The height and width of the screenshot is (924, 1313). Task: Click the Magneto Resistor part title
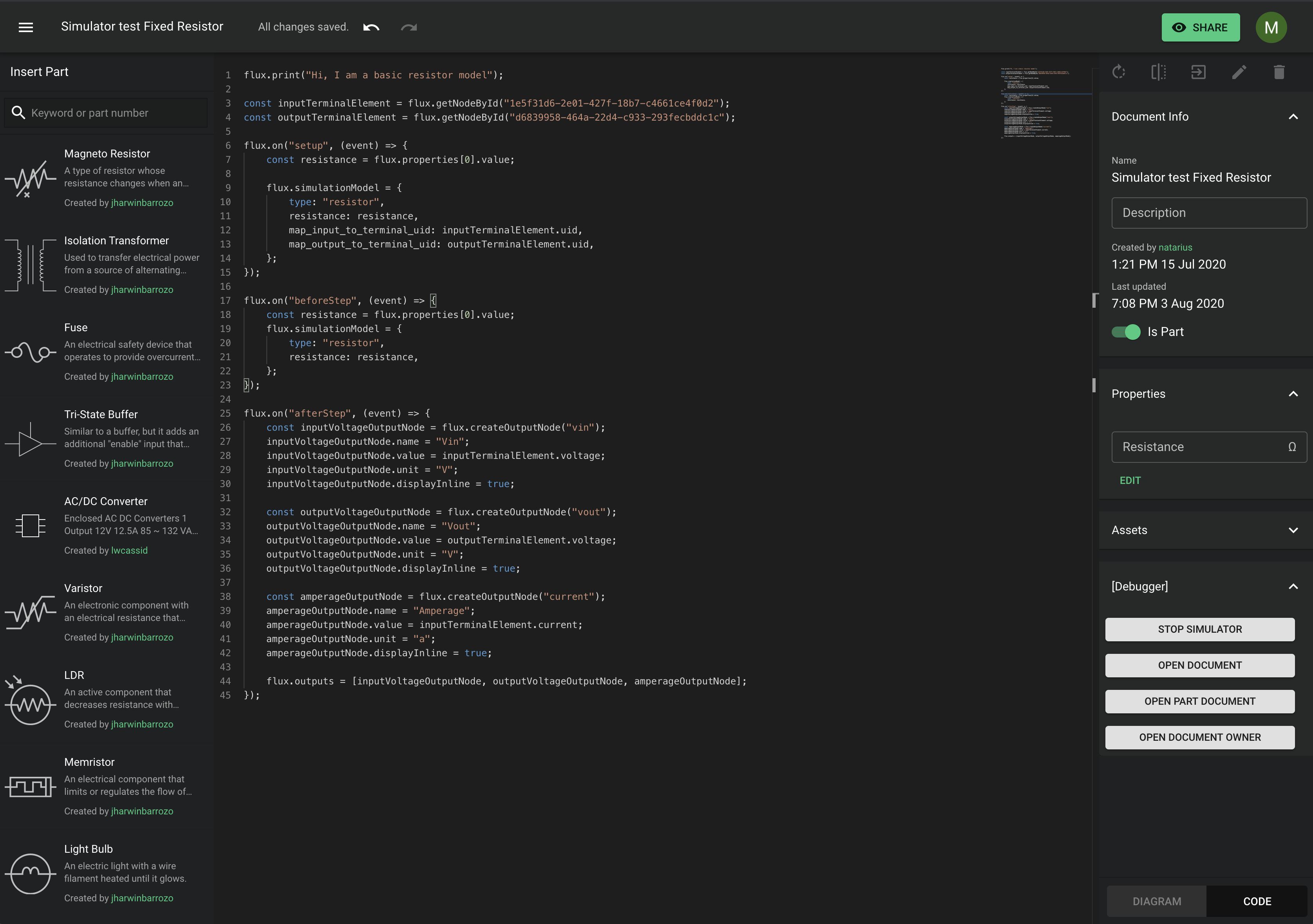pyautogui.click(x=107, y=154)
